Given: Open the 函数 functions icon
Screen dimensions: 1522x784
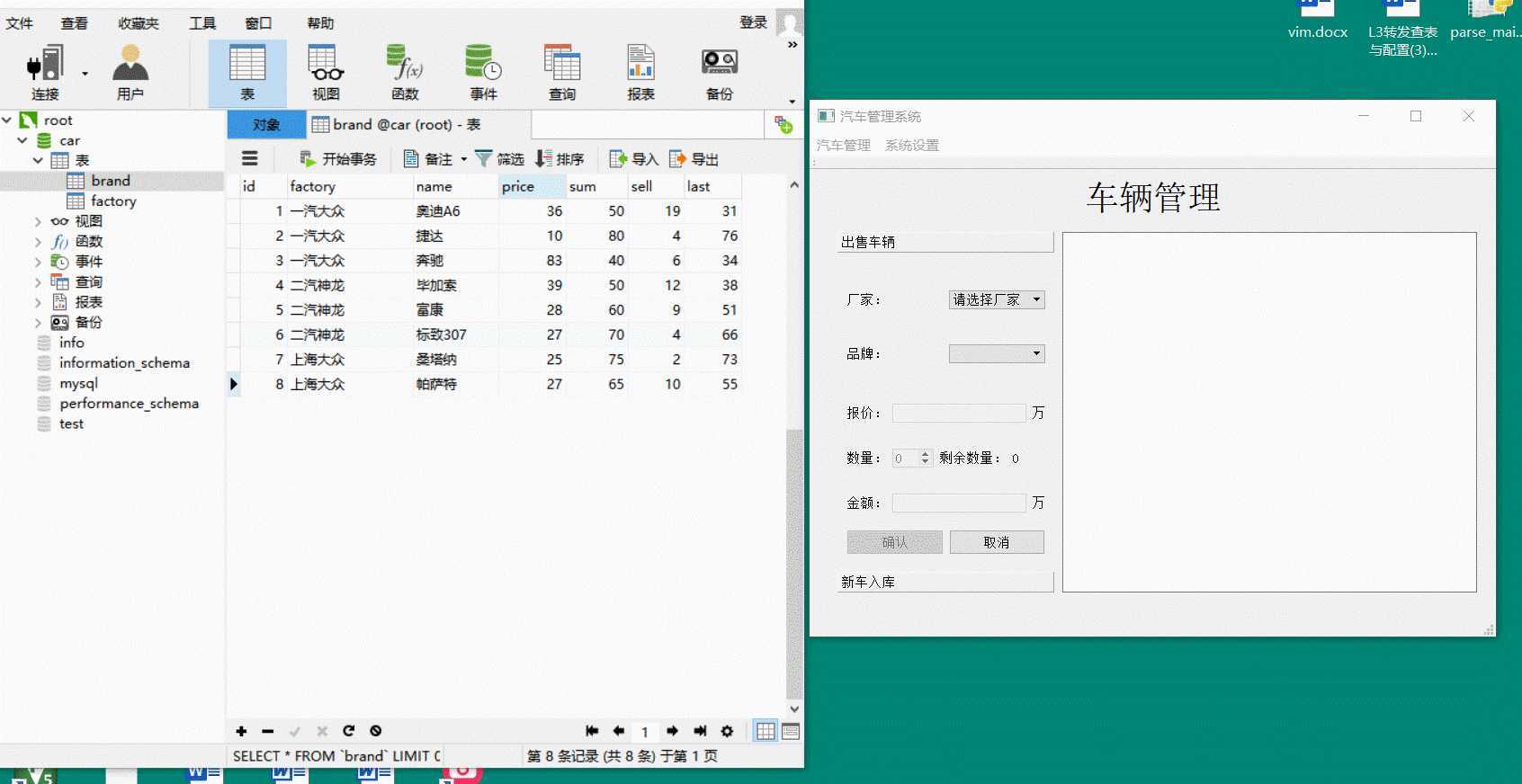Looking at the screenshot, I should click(405, 73).
